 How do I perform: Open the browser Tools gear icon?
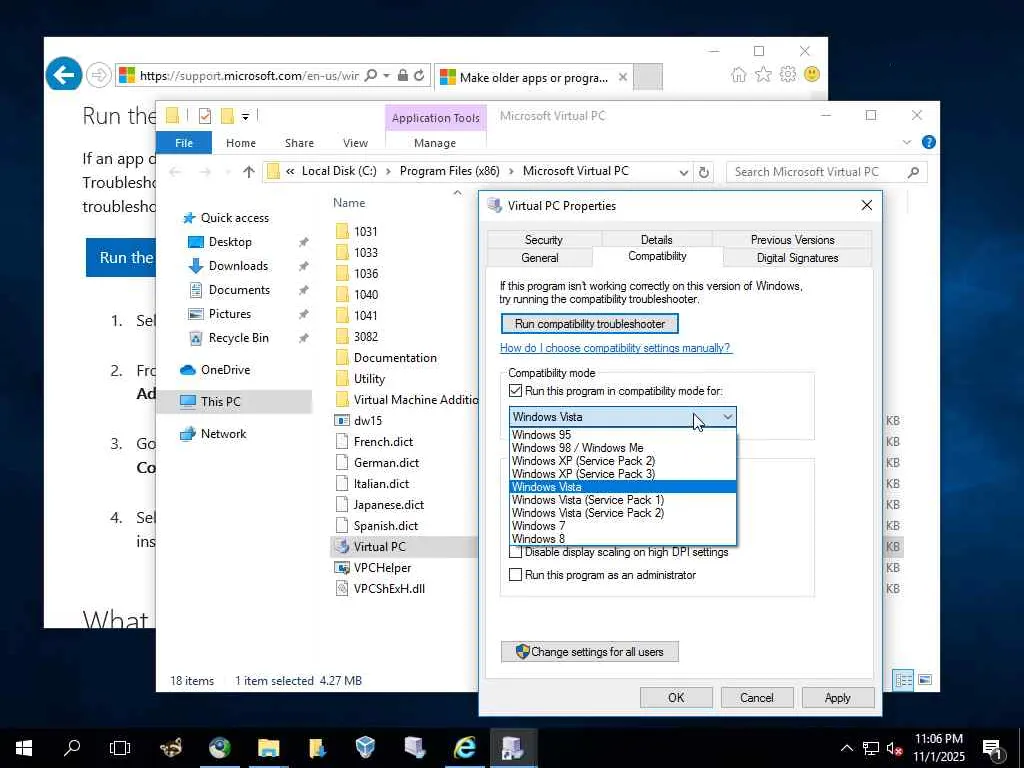[x=788, y=74]
